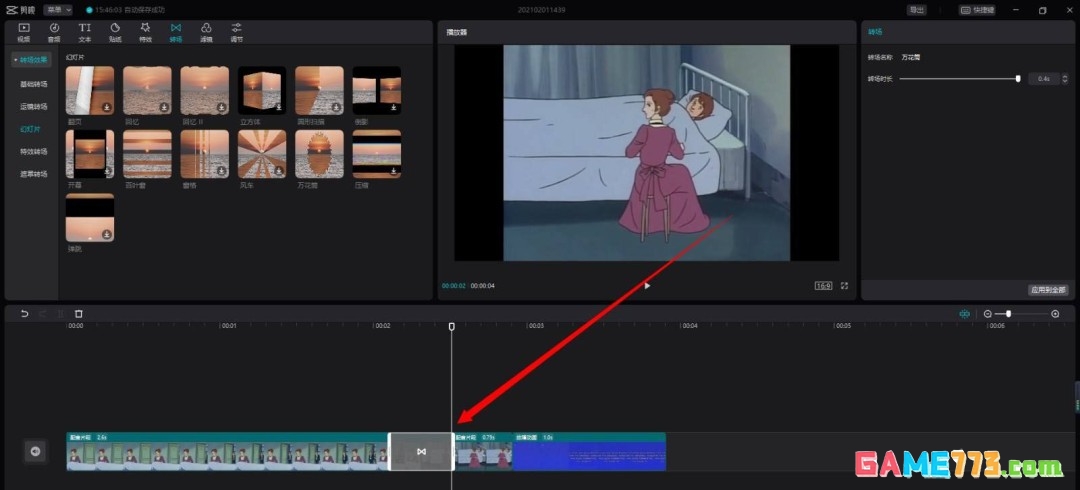Screen dimensions: 1080x490
Task: Download the 回忆 II transition via its arrow icon
Action: point(221,108)
